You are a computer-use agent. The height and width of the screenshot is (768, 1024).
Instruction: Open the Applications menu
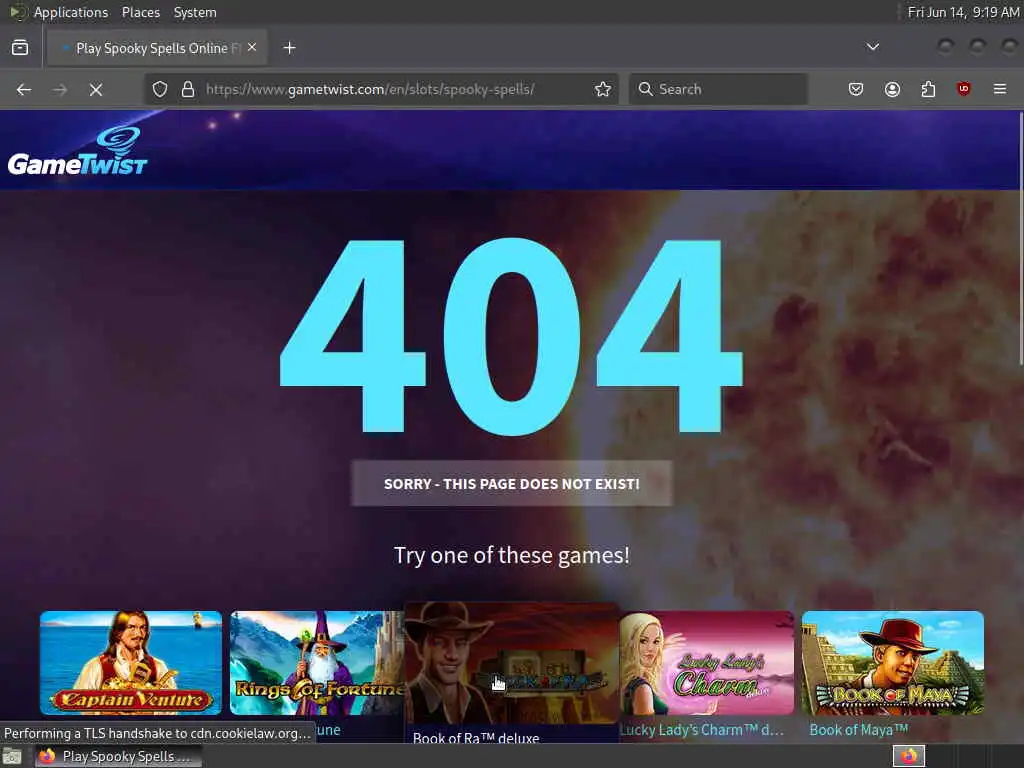[71, 12]
